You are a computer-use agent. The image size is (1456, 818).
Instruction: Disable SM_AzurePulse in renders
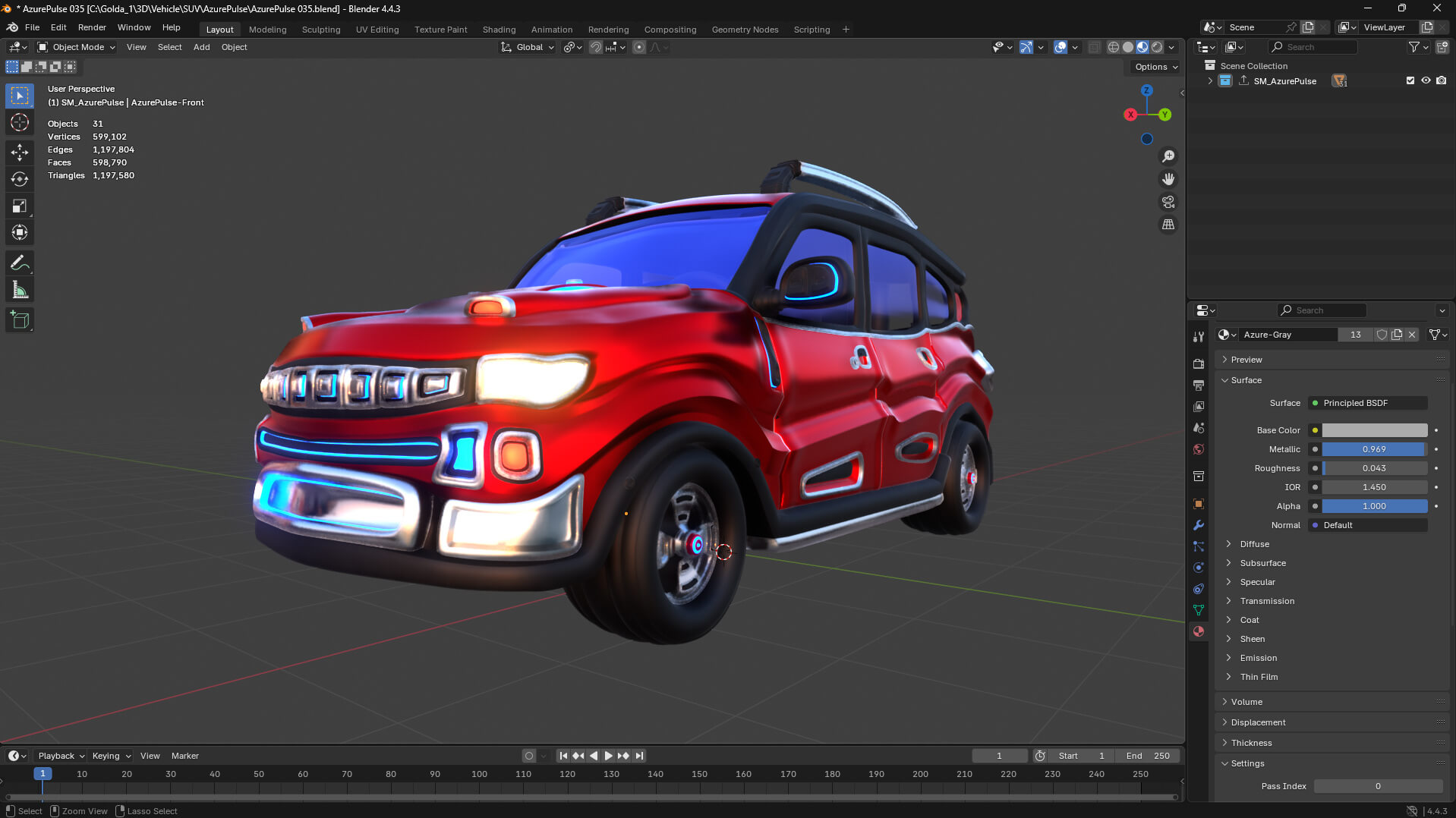1442,80
